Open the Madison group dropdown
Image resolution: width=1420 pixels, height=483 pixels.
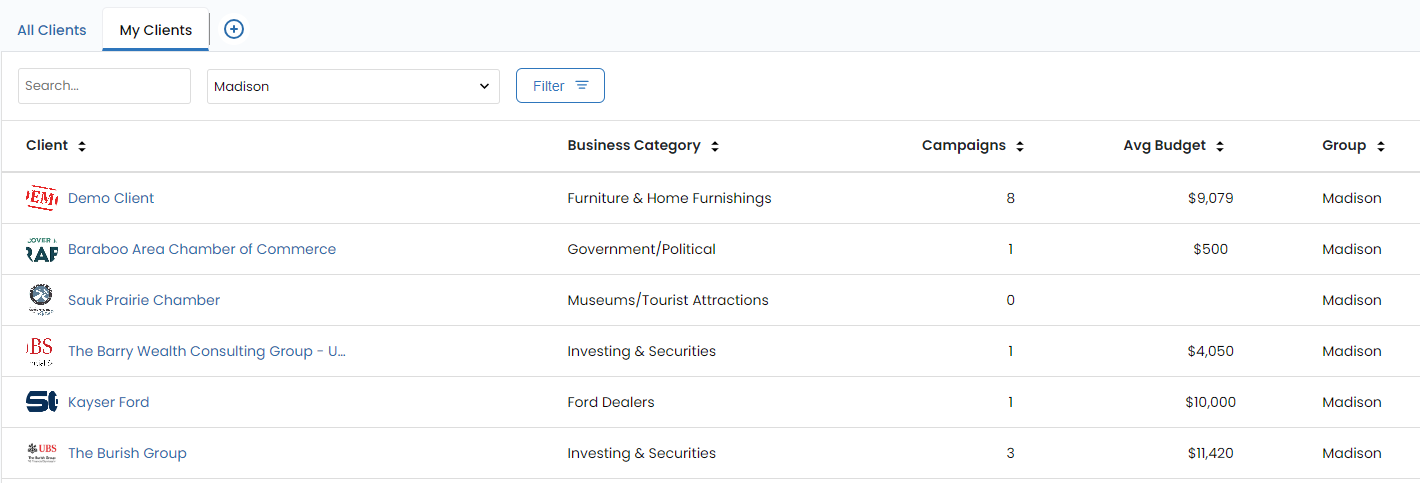pyautogui.click(x=353, y=86)
